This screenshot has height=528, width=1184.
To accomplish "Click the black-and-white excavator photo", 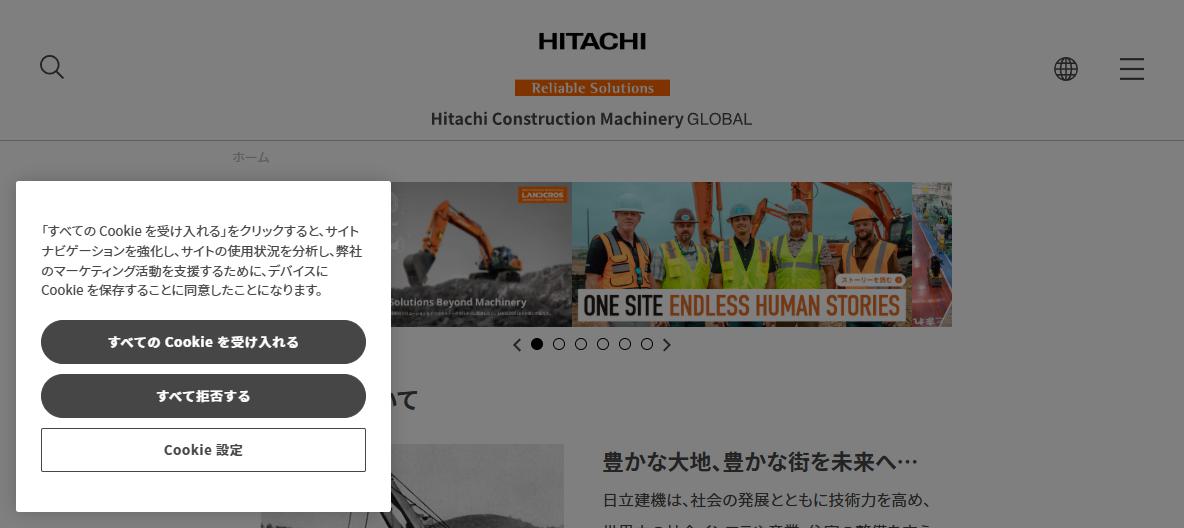I will [477, 486].
